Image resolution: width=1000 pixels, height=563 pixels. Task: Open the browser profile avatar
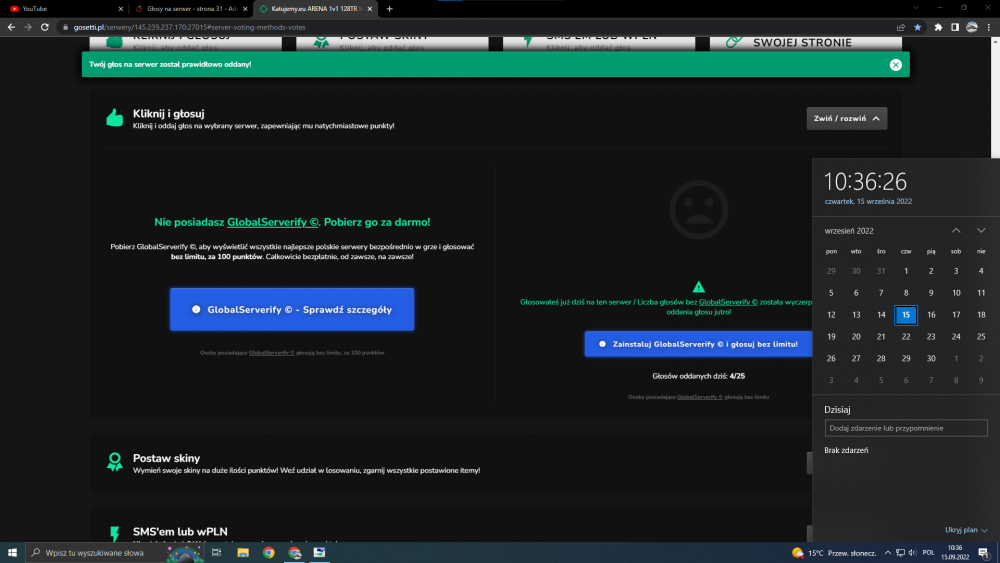[972, 27]
